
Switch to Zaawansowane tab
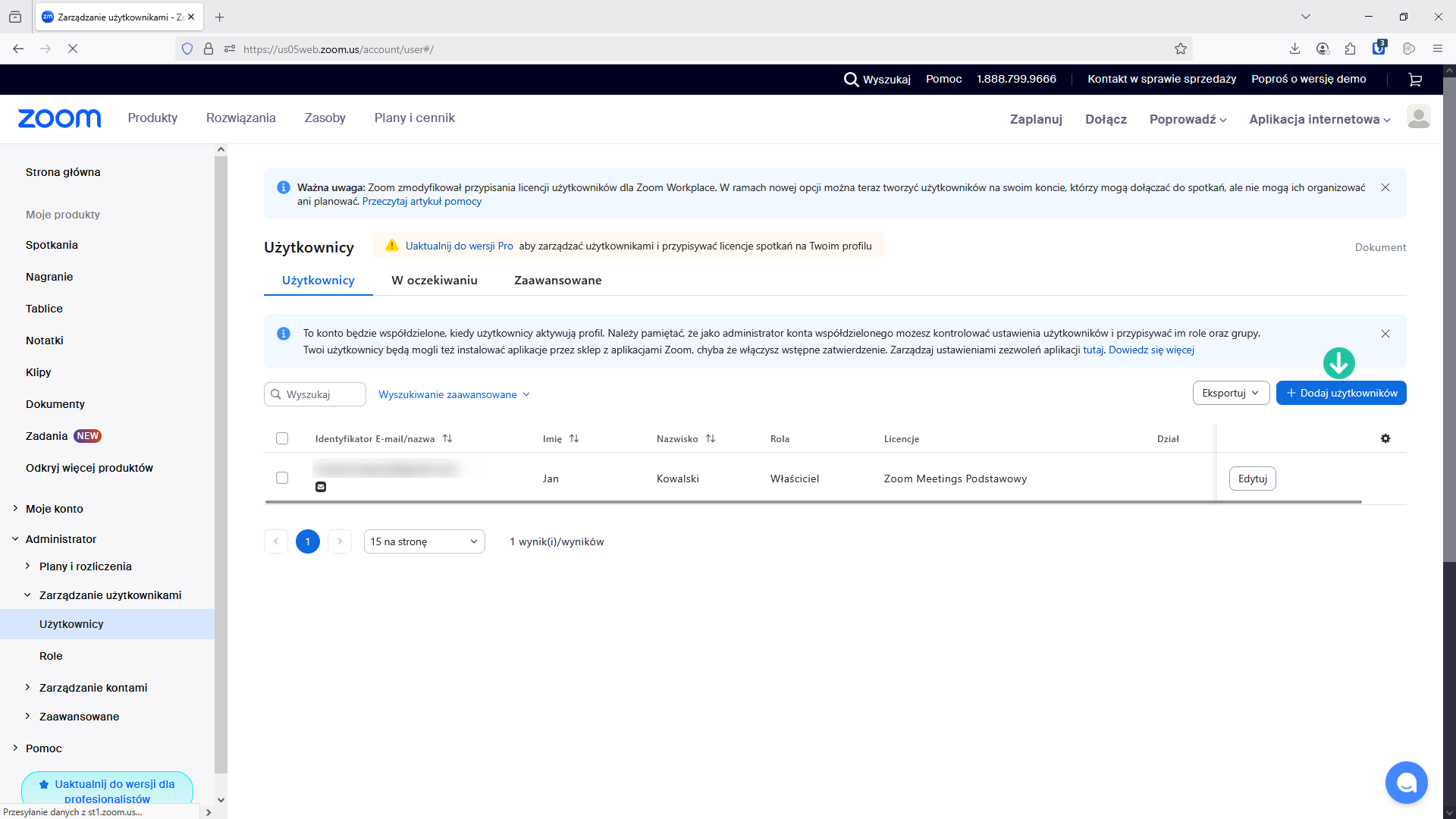(x=558, y=281)
